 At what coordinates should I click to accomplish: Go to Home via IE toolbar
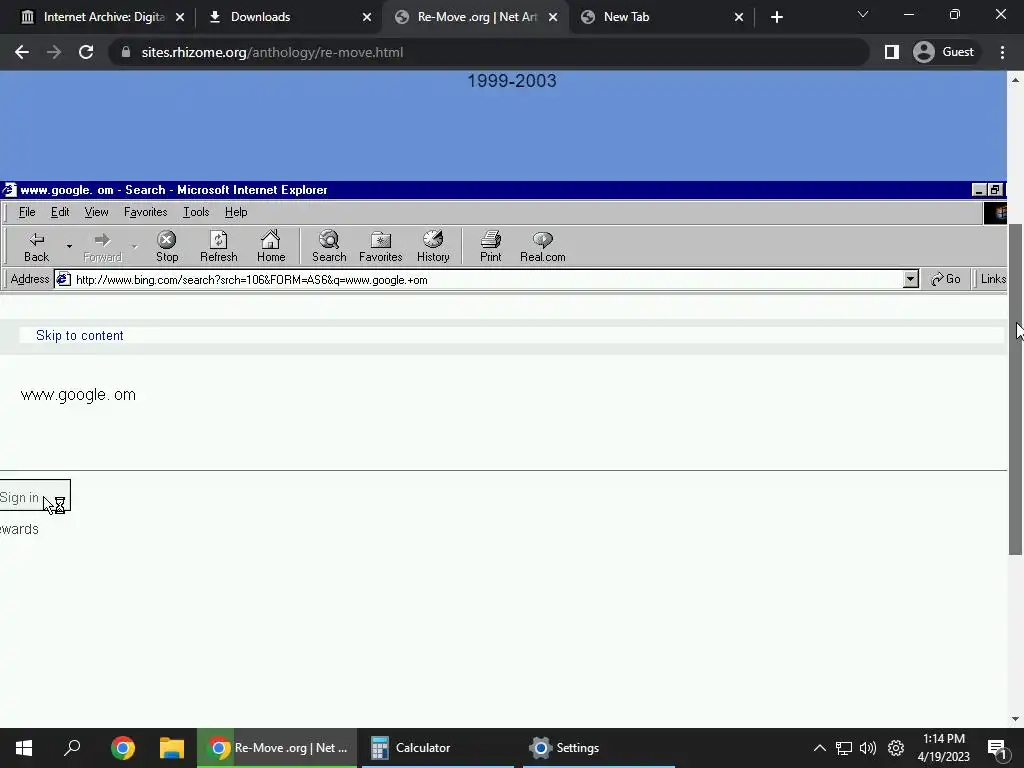point(271,246)
